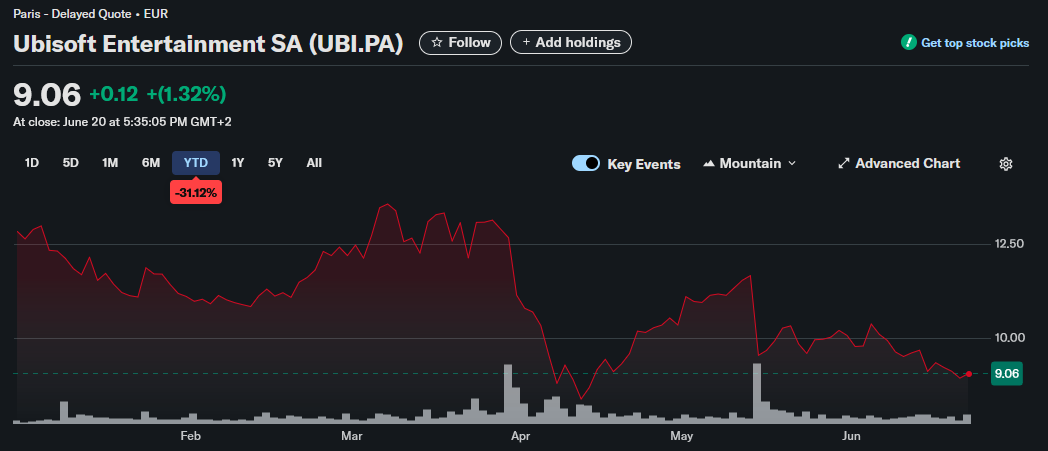The image size is (1048, 451).
Task: Click the Apr x-axis label
Action: (x=519, y=437)
